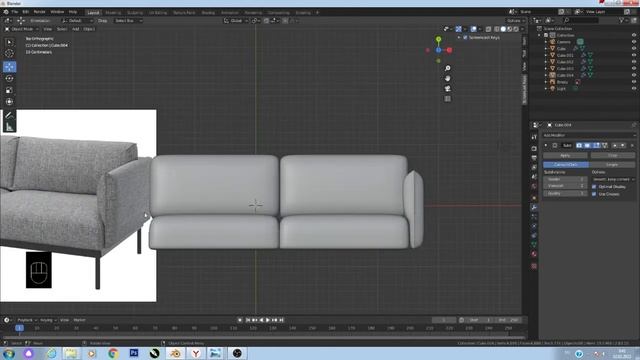Open the Render menu
640x360 pixels.
click(x=40, y=12)
